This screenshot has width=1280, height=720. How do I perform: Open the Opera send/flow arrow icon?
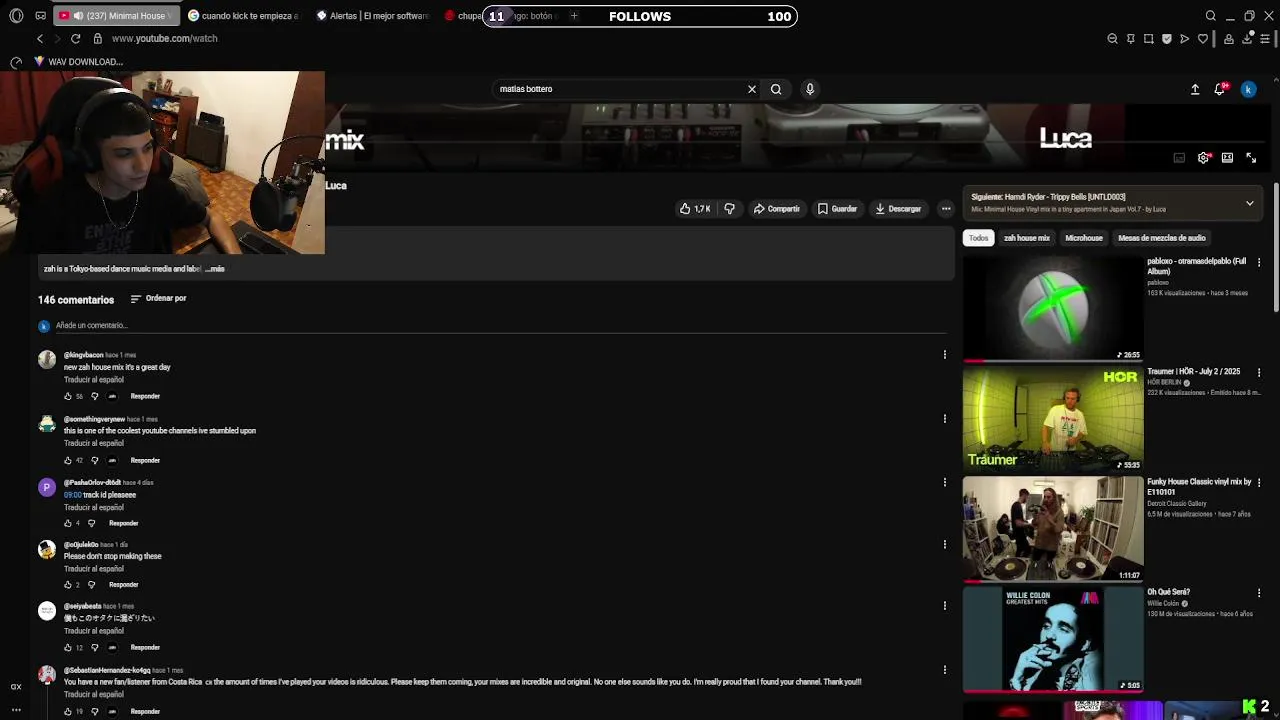(1185, 39)
